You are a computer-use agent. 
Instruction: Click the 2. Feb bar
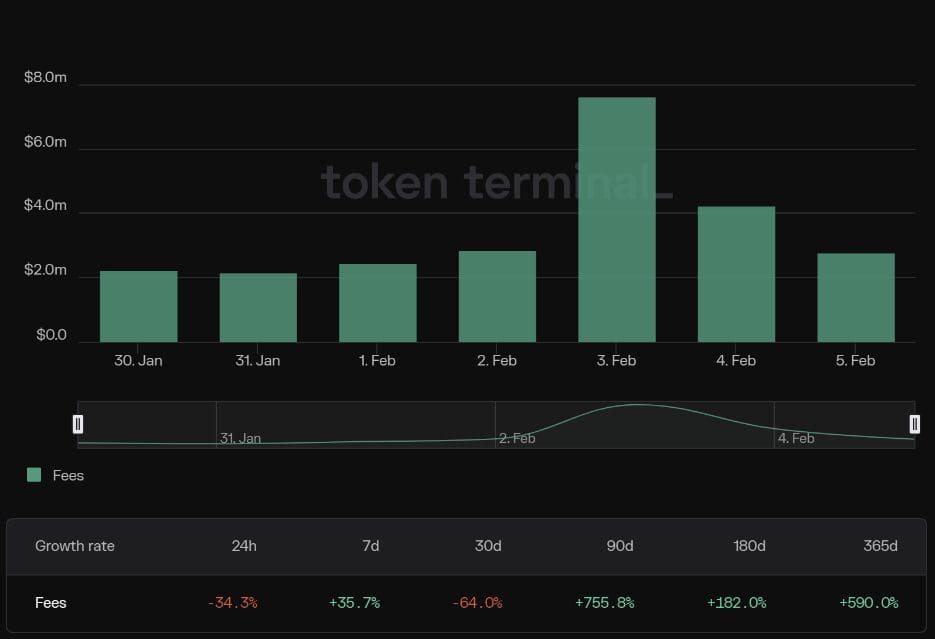click(x=496, y=295)
